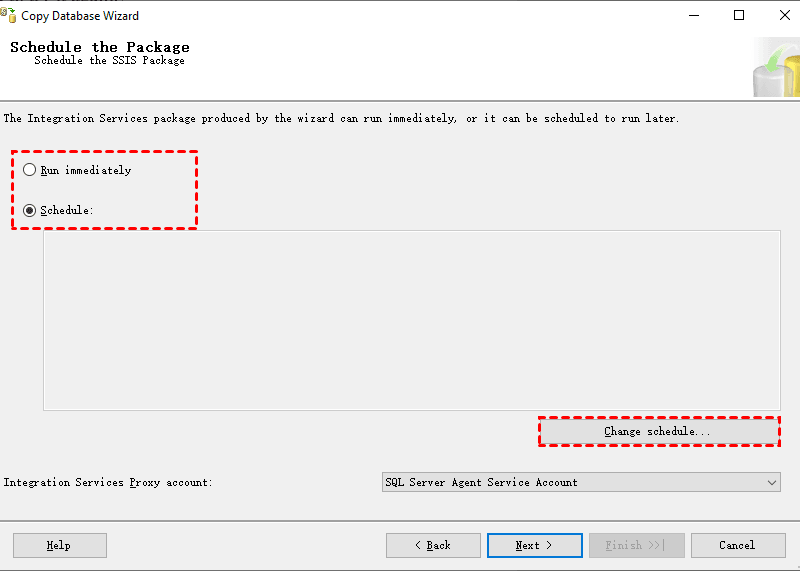Click the Integration Services Proxy account label
Screen dimensions: 800x571
pyautogui.click(x=108, y=482)
